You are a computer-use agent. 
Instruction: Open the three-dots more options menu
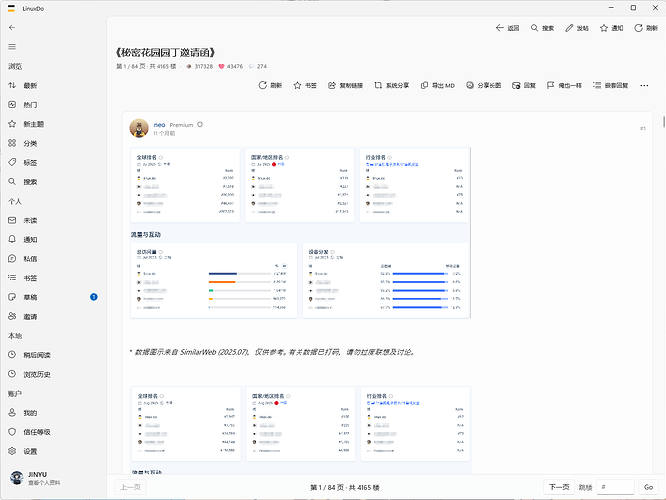(x=644, y=85)
